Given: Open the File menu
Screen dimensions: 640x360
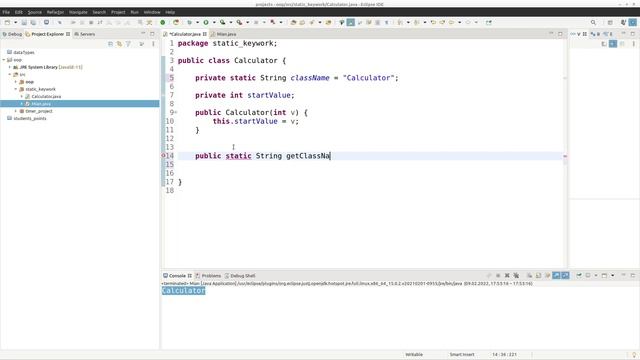Looking at the screenshot, I should tap(6, 12).
